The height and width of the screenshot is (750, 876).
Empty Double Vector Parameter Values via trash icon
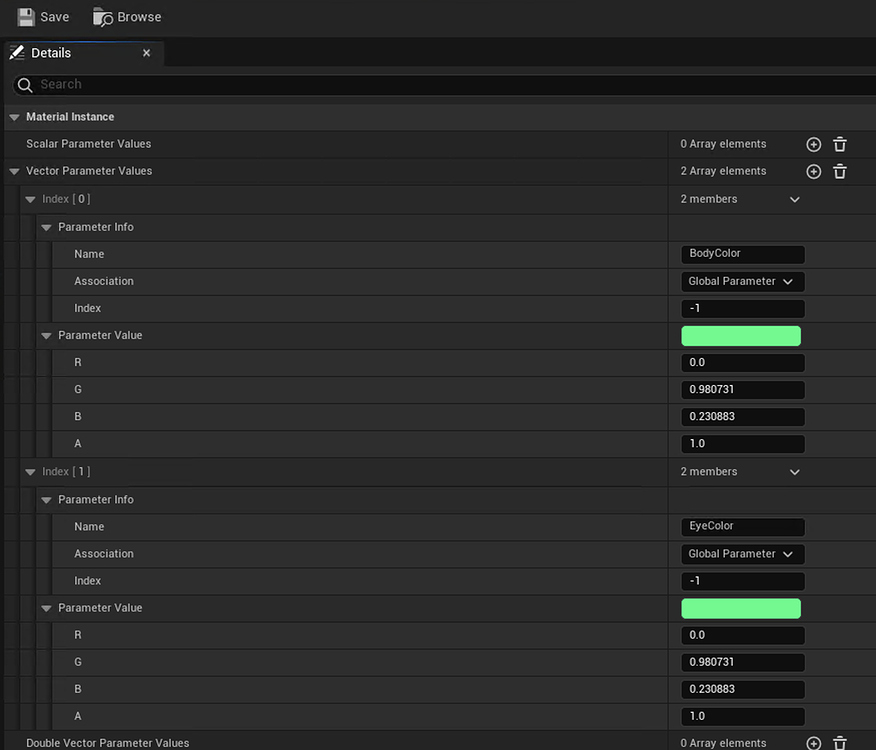click(x=839, y=743)
